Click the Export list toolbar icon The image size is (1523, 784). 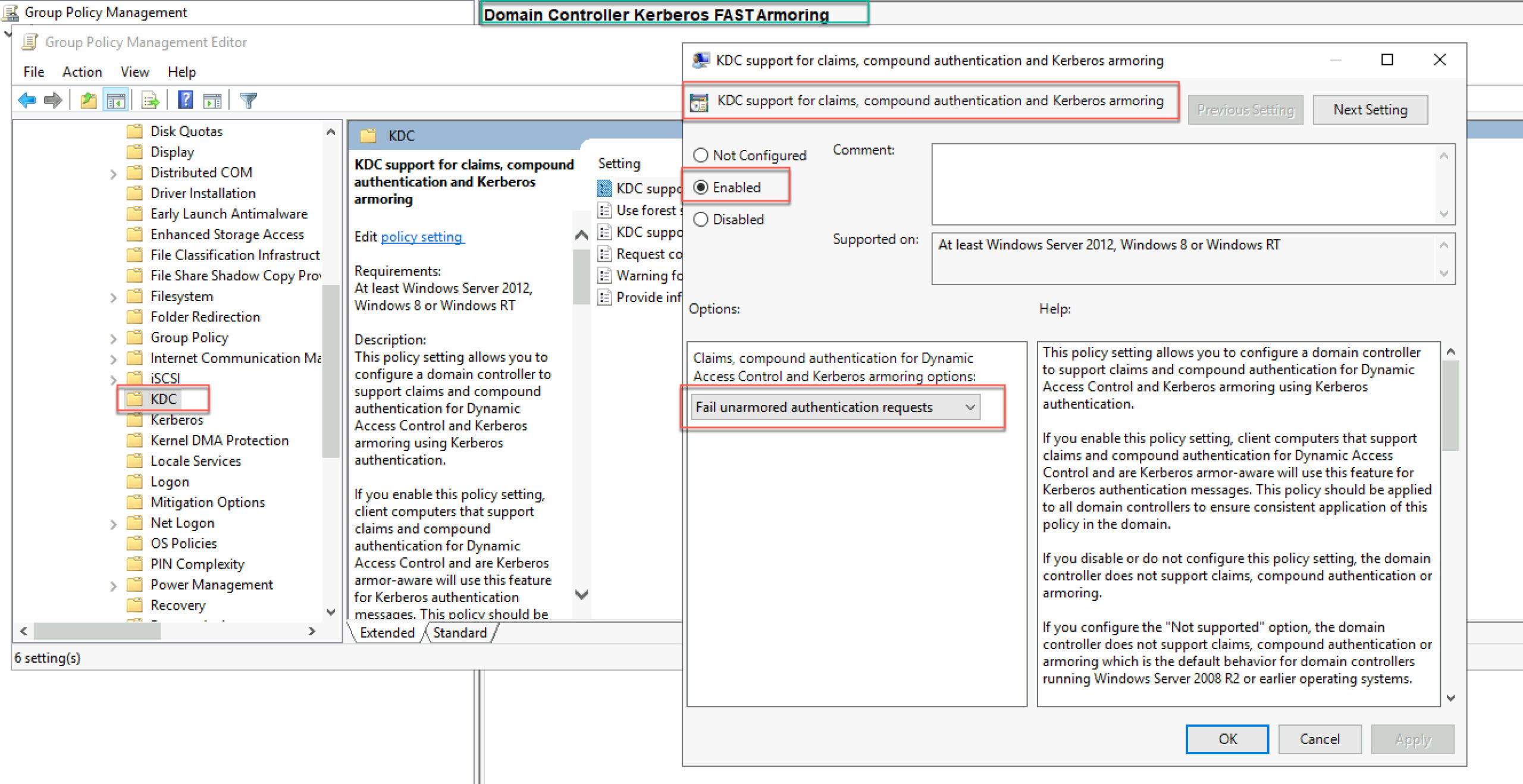point(151,100)
